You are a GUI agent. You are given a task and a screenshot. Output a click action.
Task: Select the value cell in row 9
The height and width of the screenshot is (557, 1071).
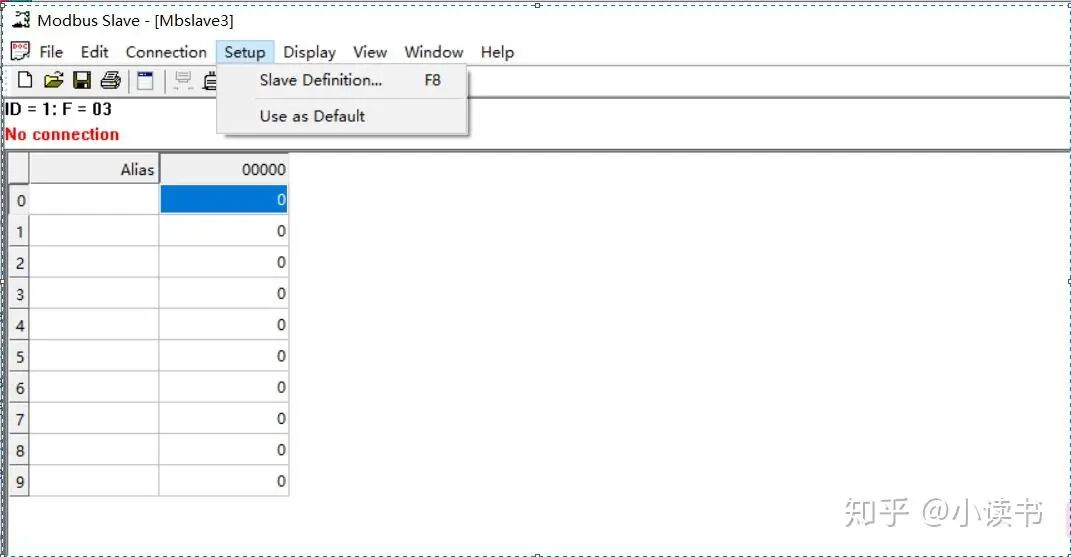click(x=224, y=481)
